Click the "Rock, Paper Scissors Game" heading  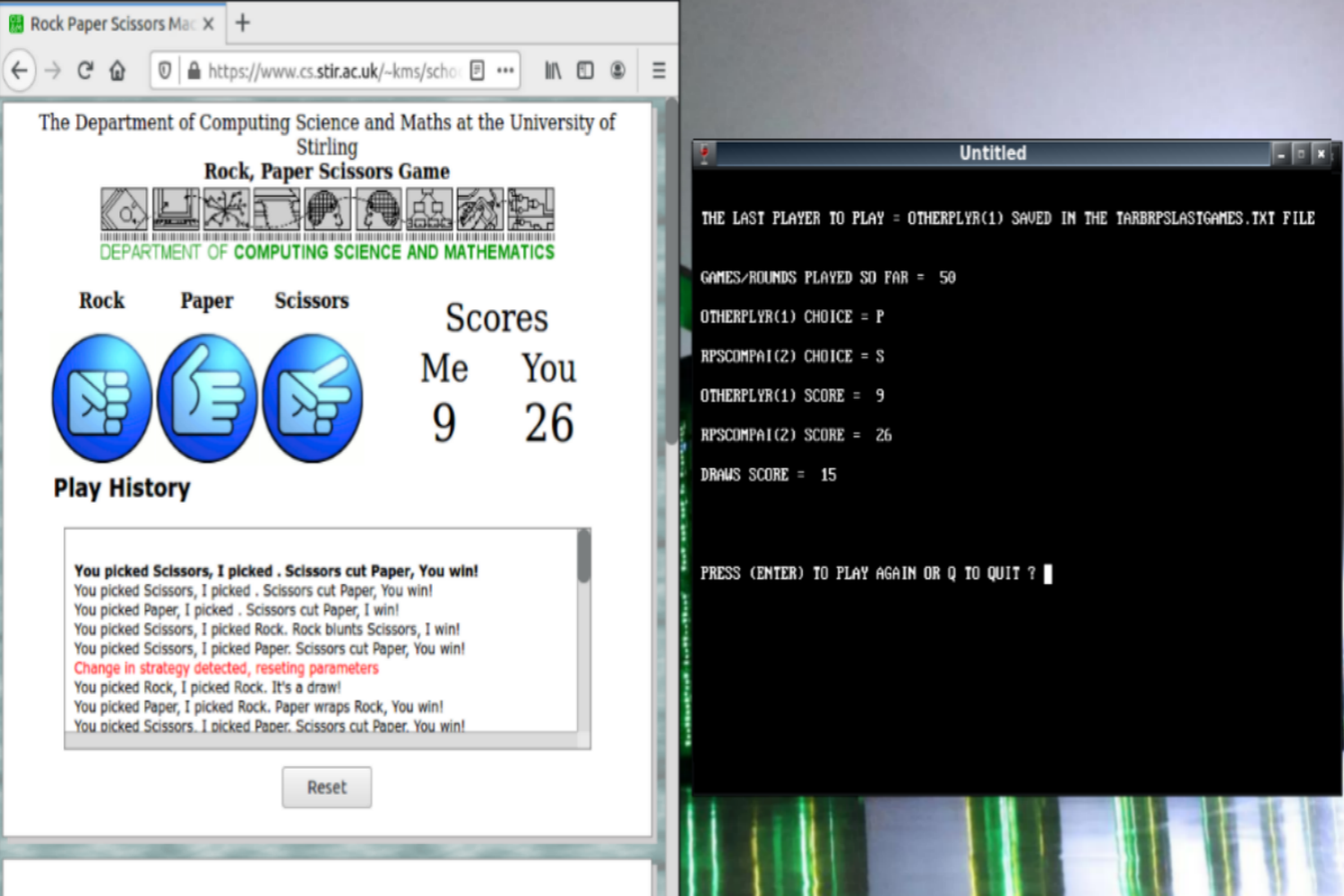click(x=327, y=171)
